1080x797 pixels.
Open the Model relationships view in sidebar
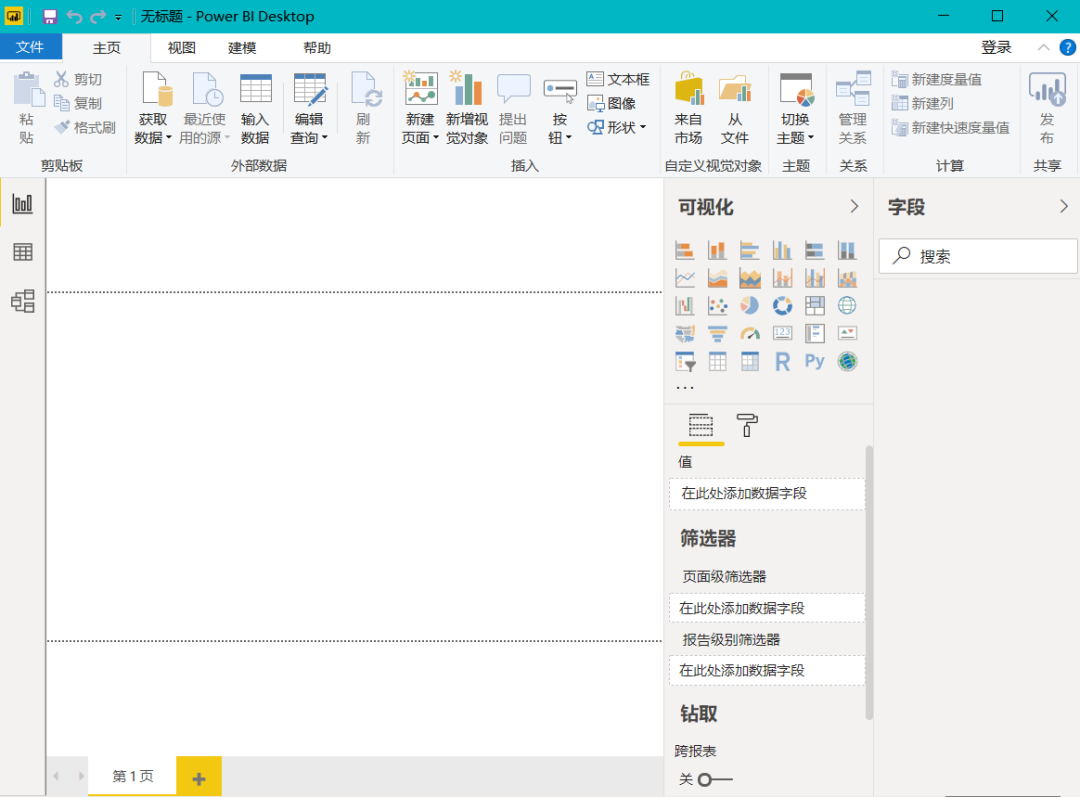22,301
